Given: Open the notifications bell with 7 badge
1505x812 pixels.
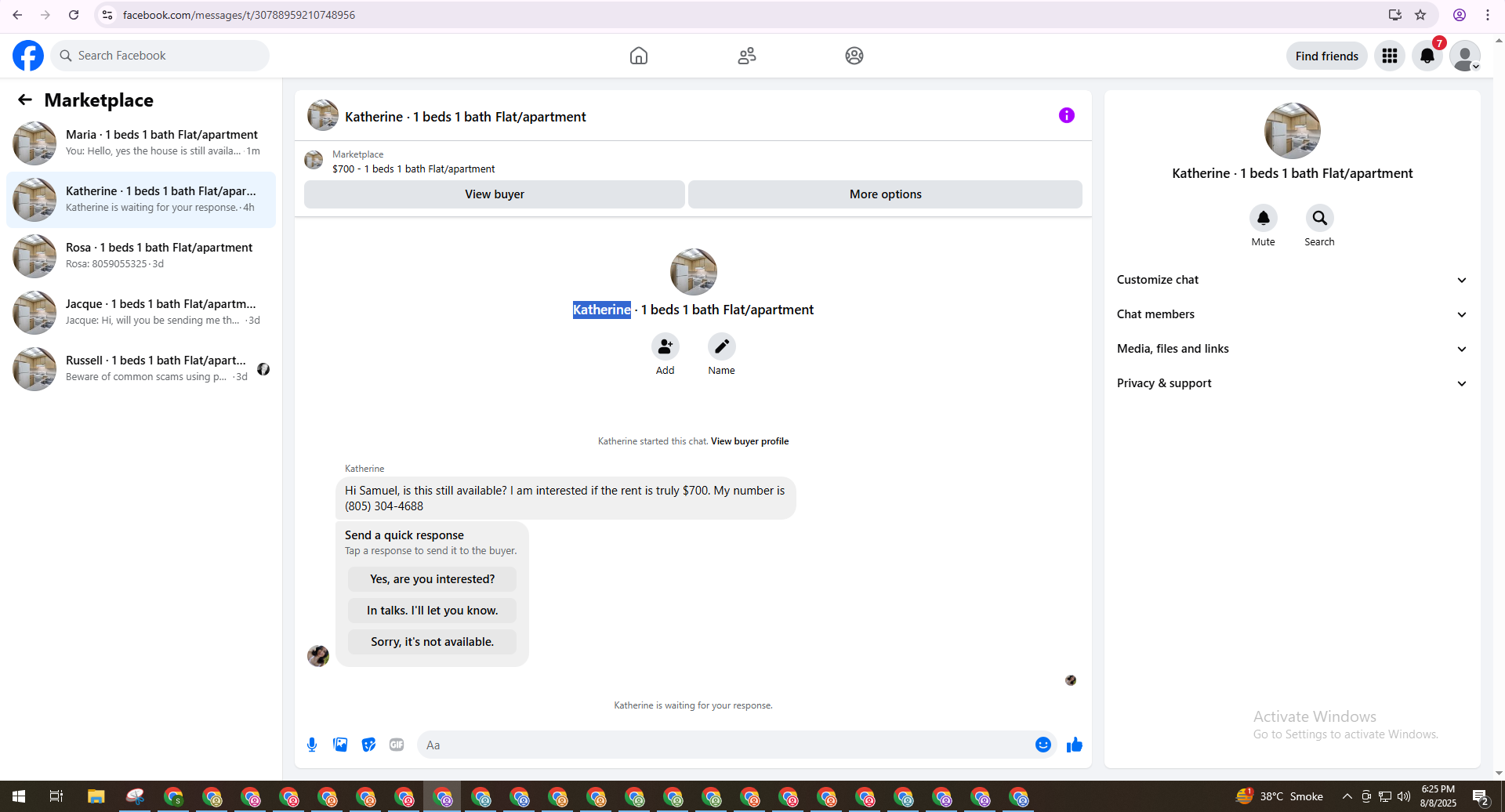Looking at the screenshot, I should [x=1427, y=56].
